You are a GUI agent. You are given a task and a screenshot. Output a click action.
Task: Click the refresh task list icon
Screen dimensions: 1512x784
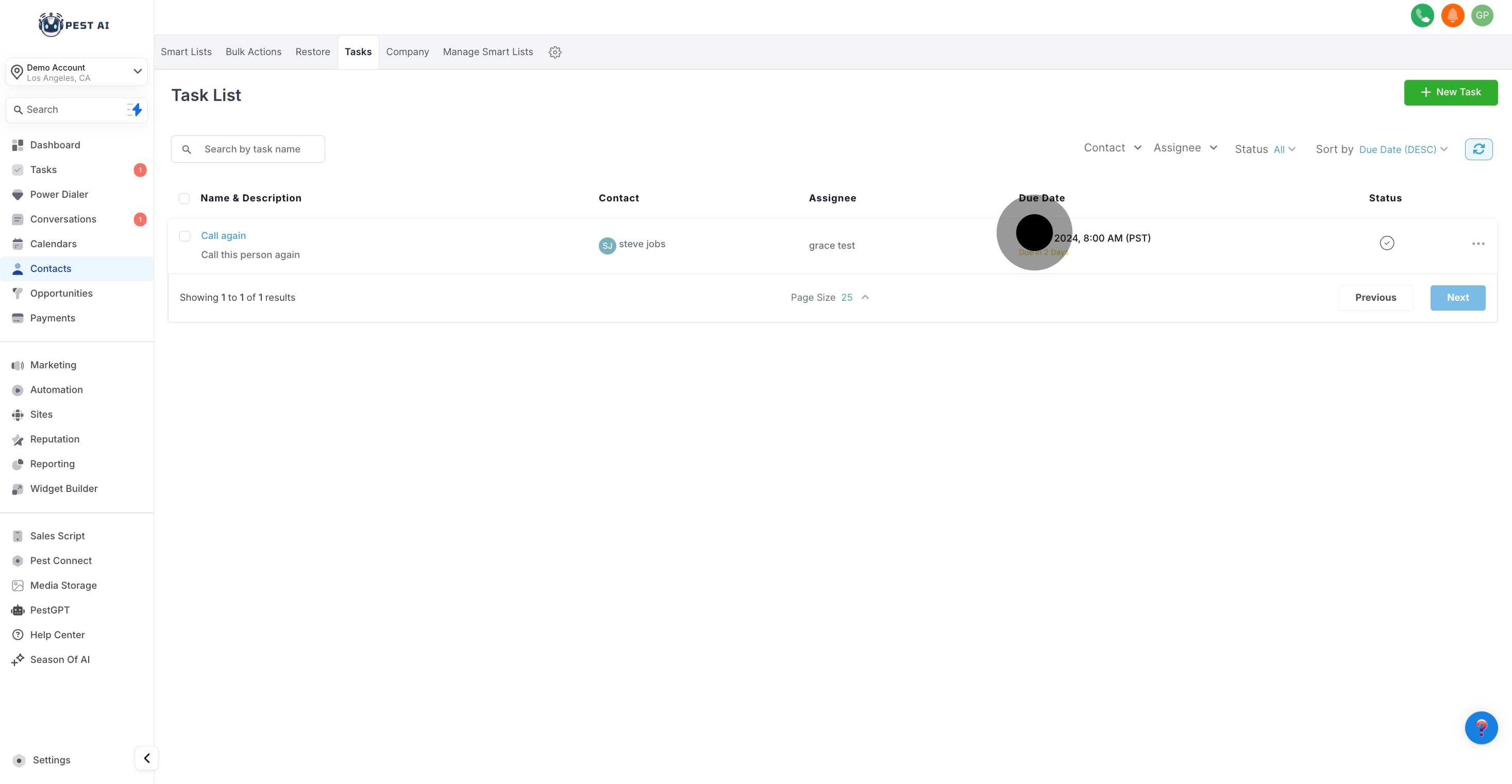pos(1478,149)
